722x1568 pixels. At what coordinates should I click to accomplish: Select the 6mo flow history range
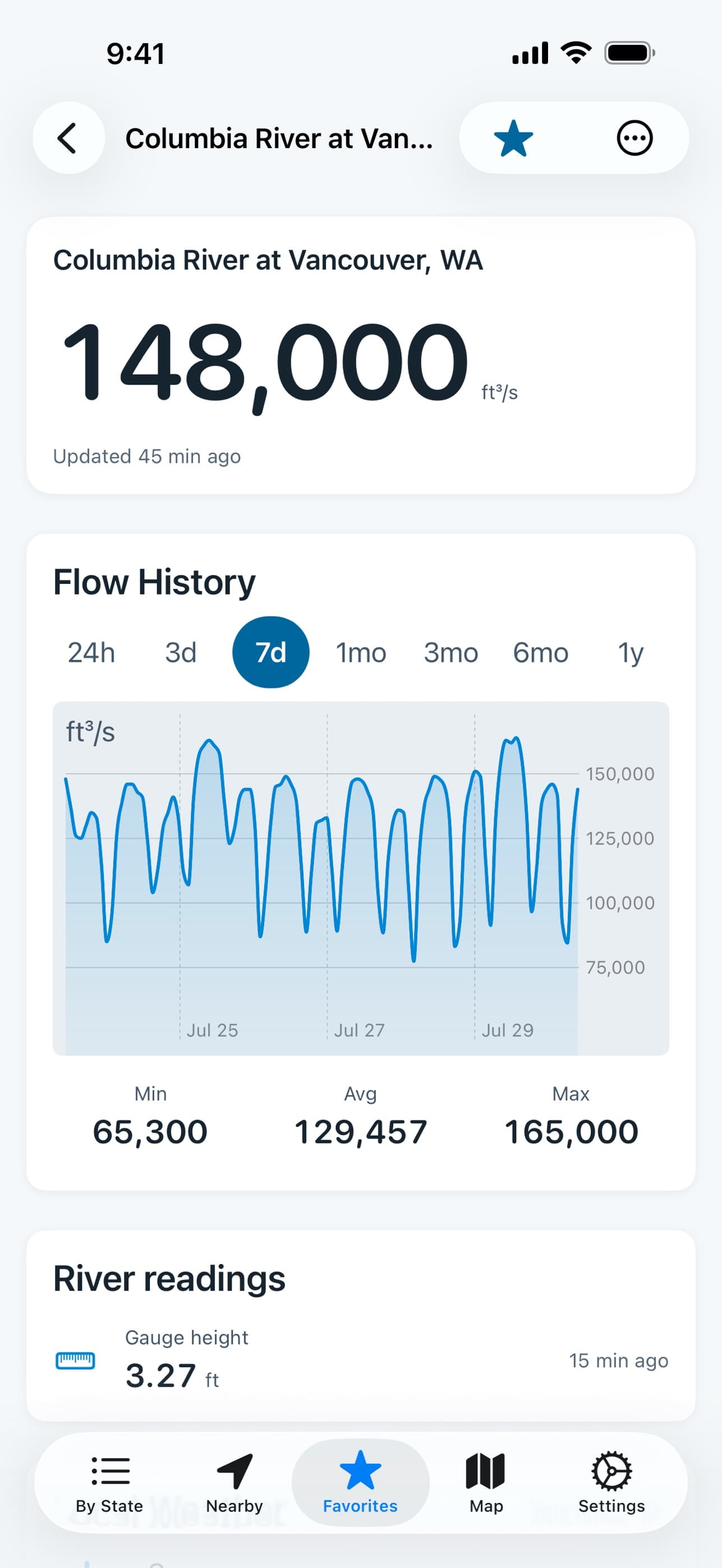coord(541,653)
